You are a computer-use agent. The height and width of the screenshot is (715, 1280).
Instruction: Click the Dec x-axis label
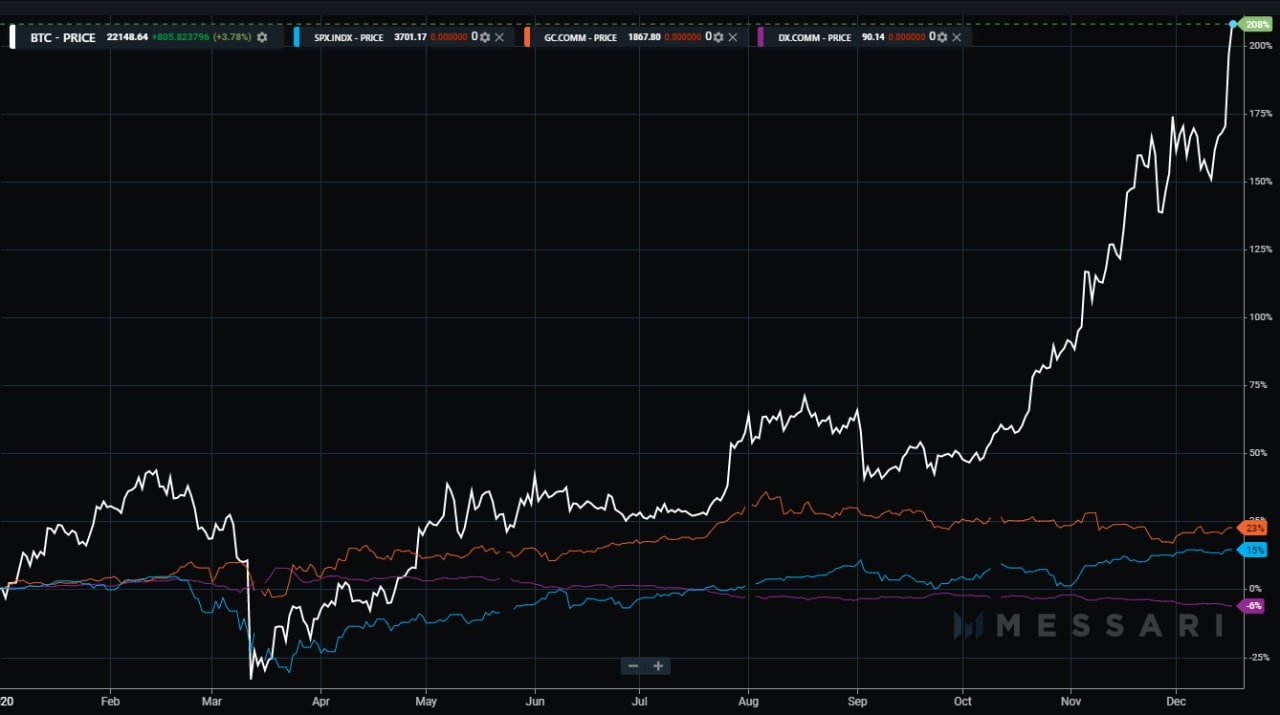(1176, 701)
